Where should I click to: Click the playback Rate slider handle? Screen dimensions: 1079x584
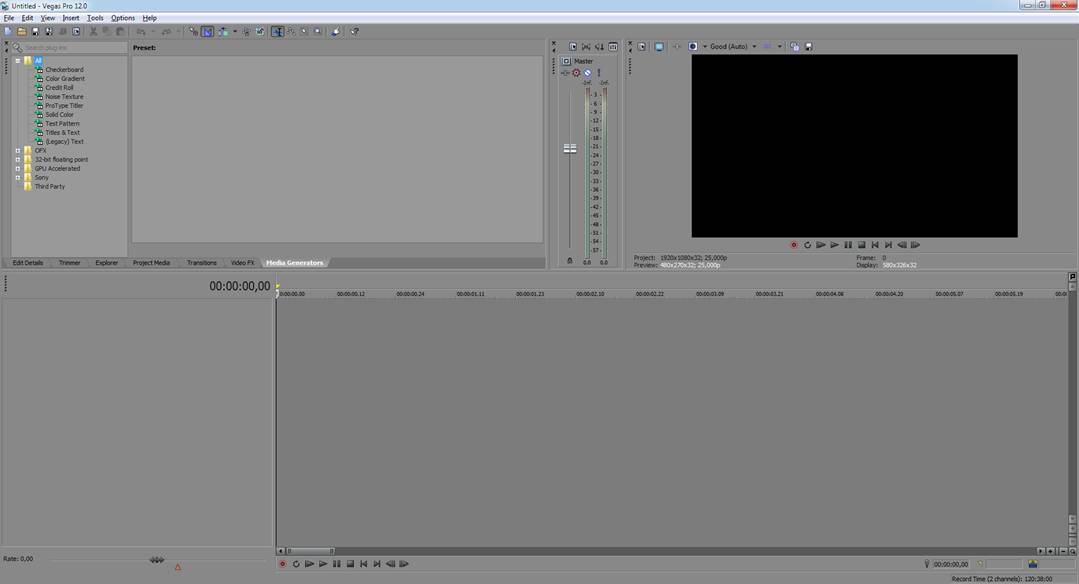coord(157,560)
